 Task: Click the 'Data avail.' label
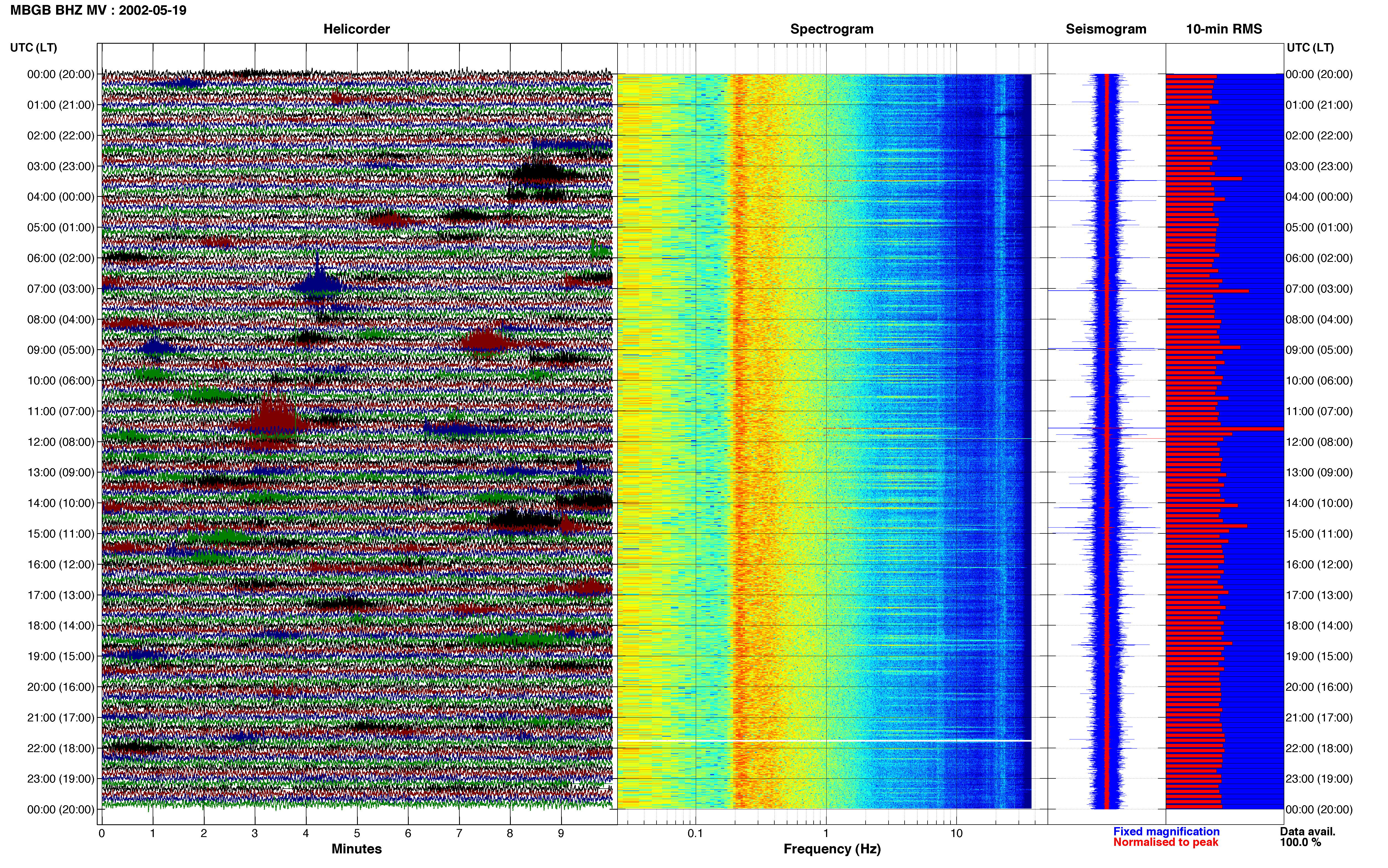[1307, 831]
